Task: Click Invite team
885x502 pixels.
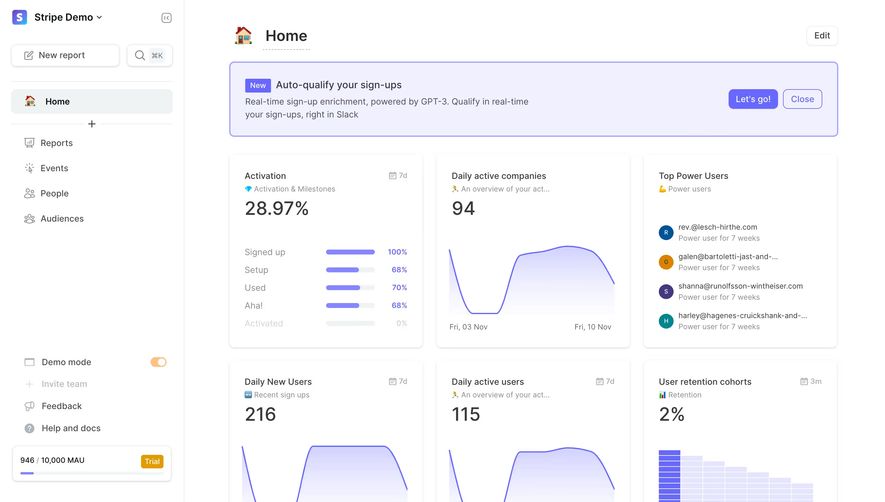Action: point(64,384)
